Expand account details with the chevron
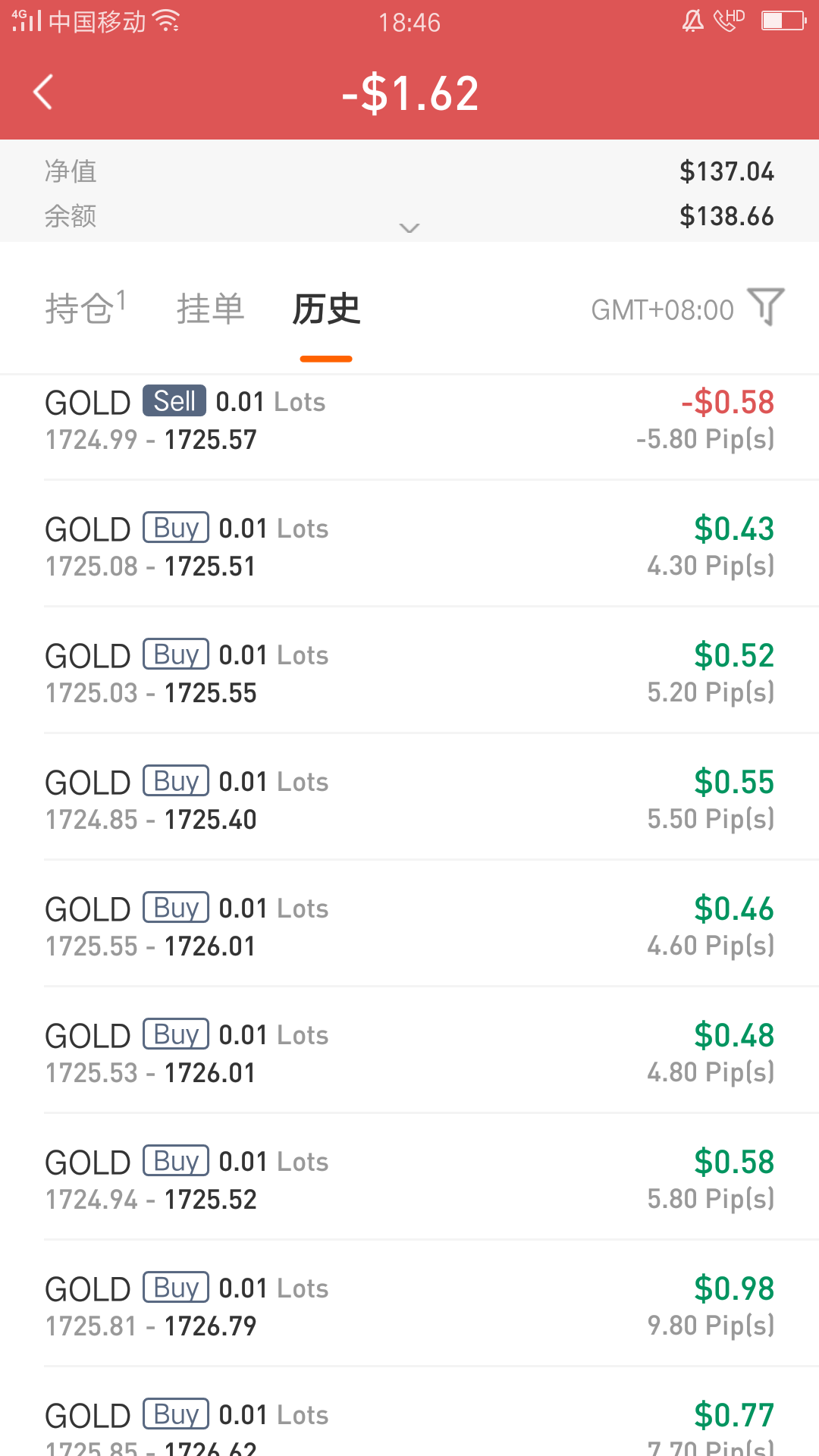The width and height of the screenshot is (819, 1456). (409, 227)
